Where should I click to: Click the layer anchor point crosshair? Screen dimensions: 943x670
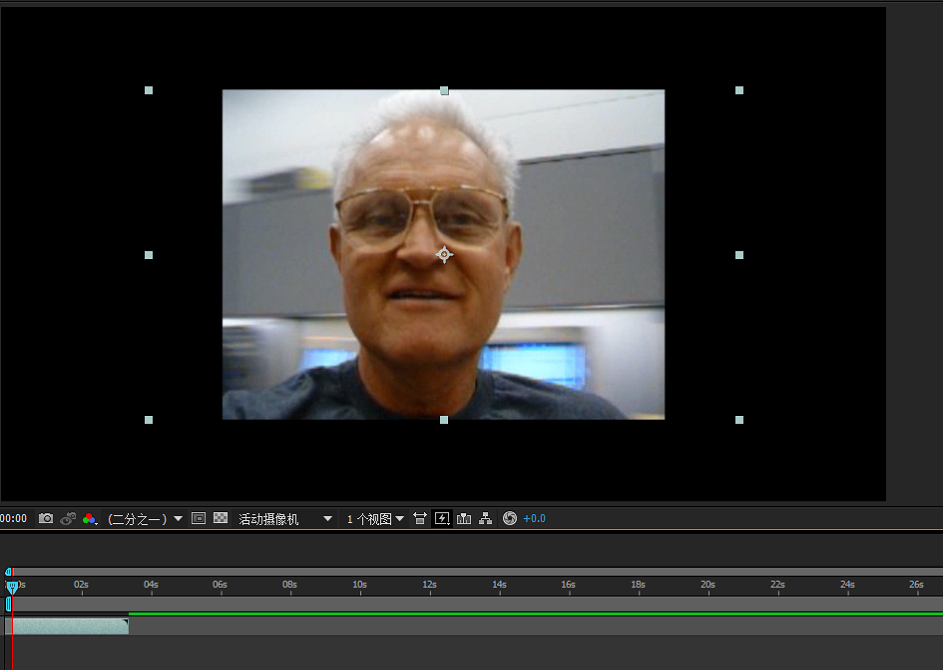pos(444,255)
